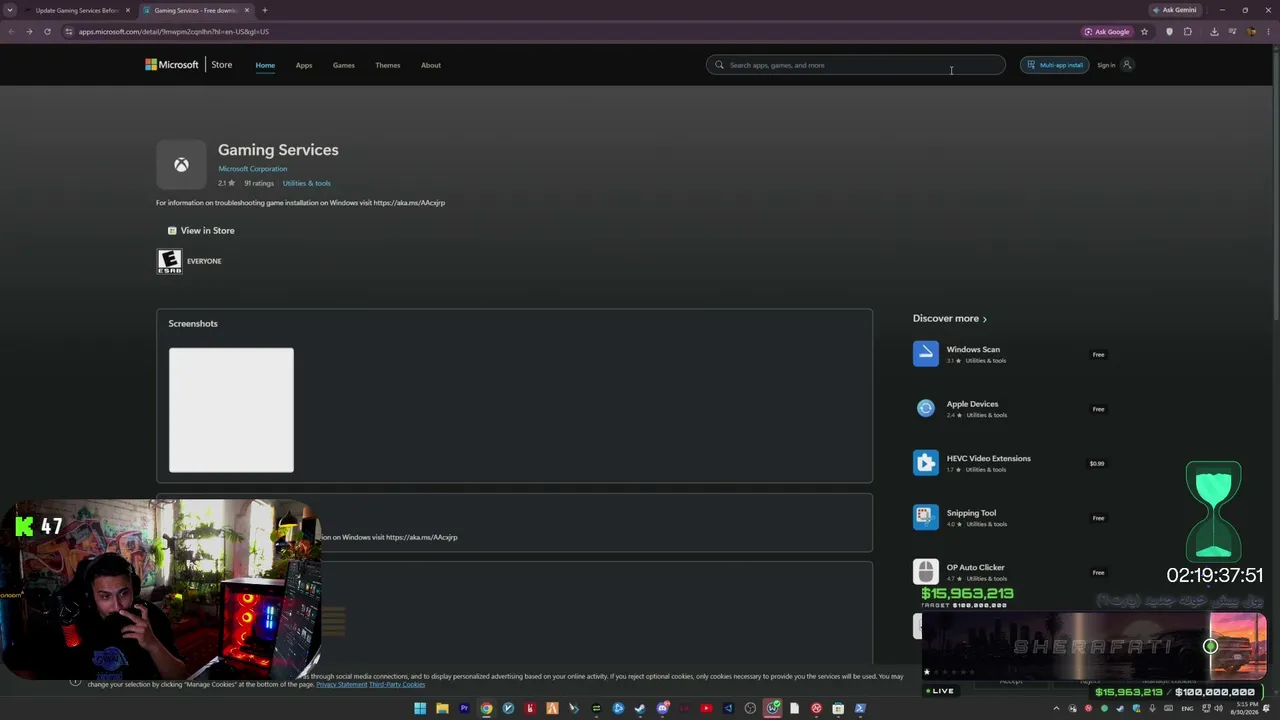Click the Windows Scan app title
The height and width of the screenshot is (720, 1280).
(x=973, y=350)
